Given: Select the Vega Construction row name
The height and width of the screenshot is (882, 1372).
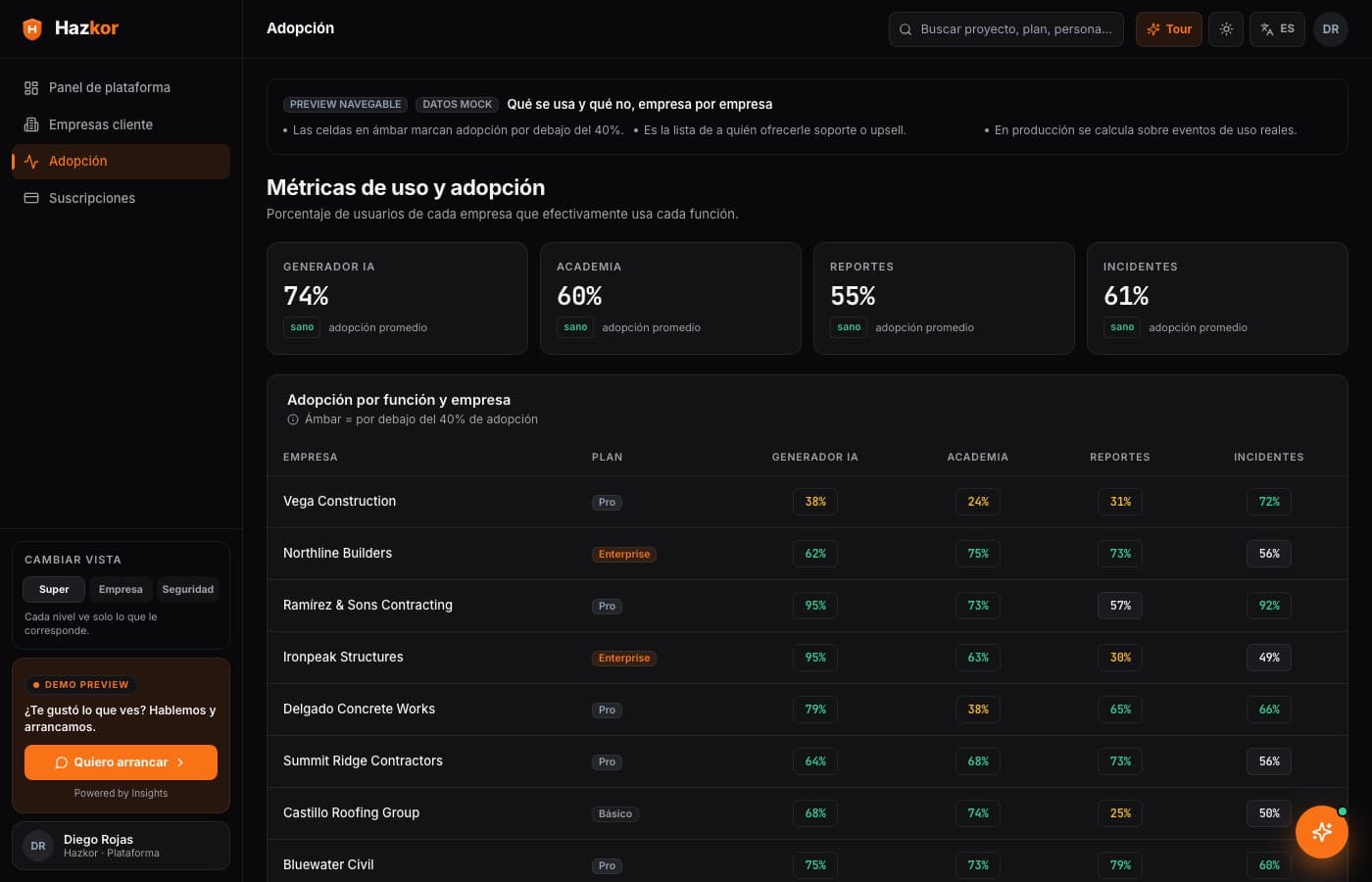Looking at the screenshot, I should (x=340, y=501).
